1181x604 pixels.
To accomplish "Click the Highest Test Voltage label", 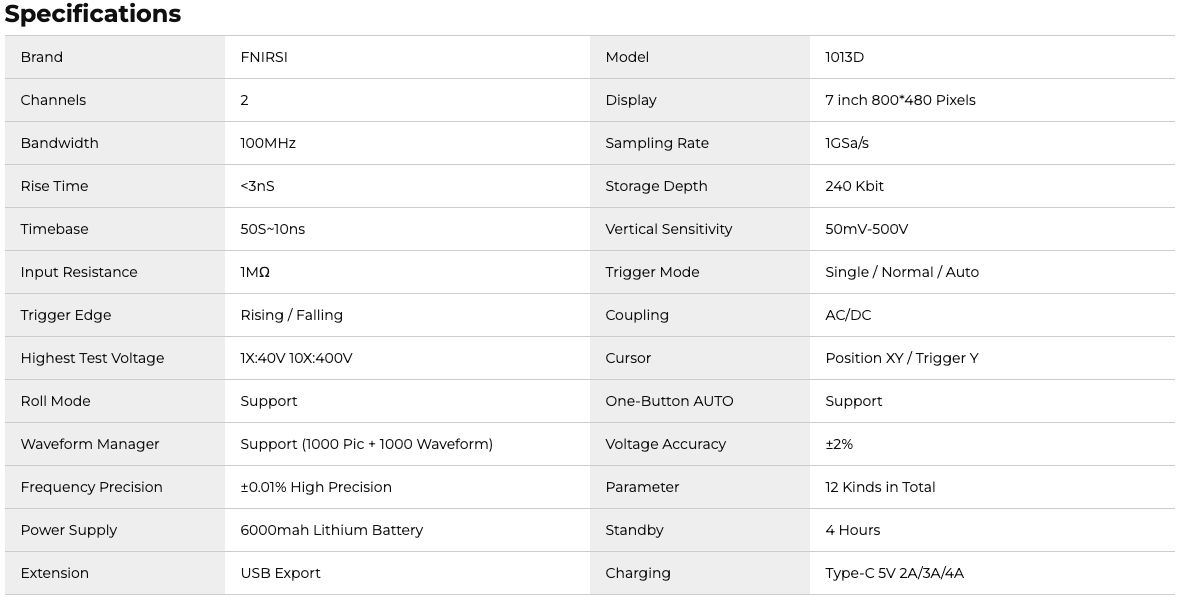I will pos(92,358).
